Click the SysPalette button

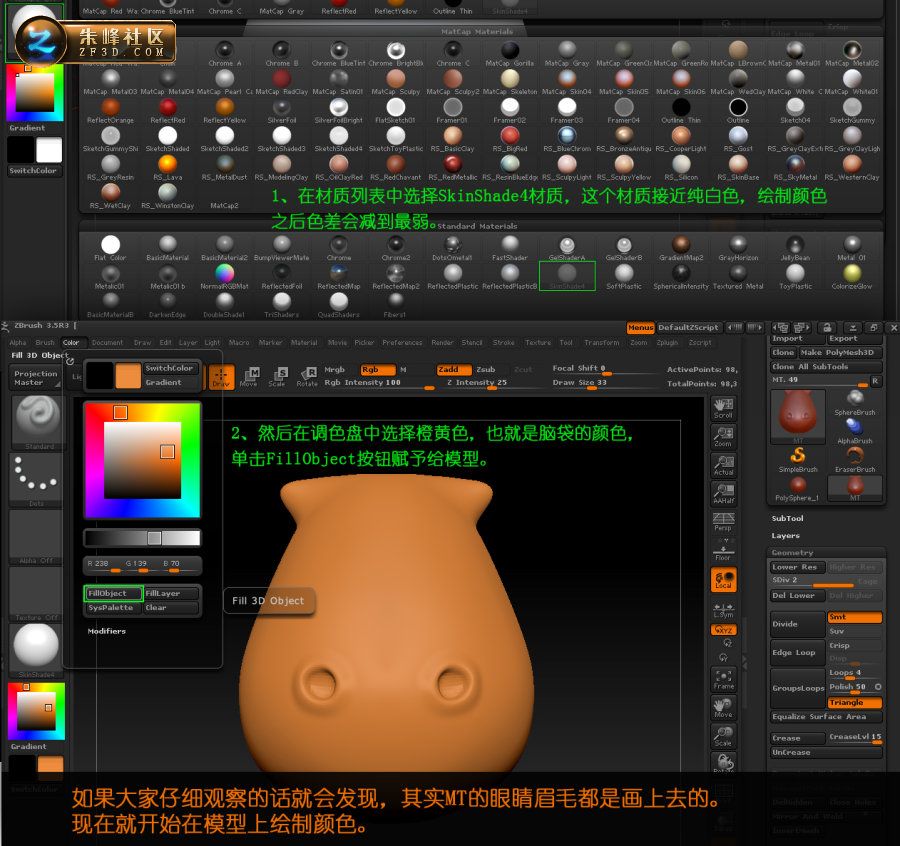[x=113, y=608]
